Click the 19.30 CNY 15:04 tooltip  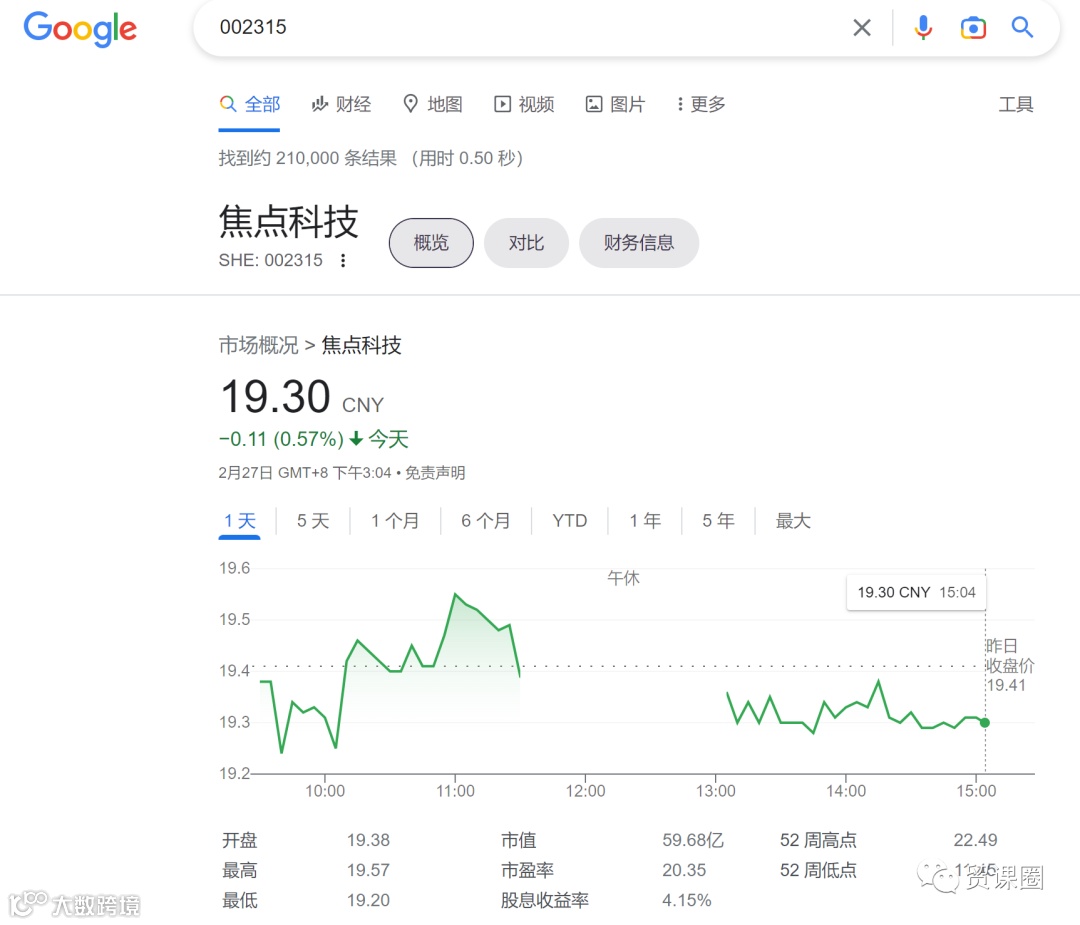click(916, 592)
